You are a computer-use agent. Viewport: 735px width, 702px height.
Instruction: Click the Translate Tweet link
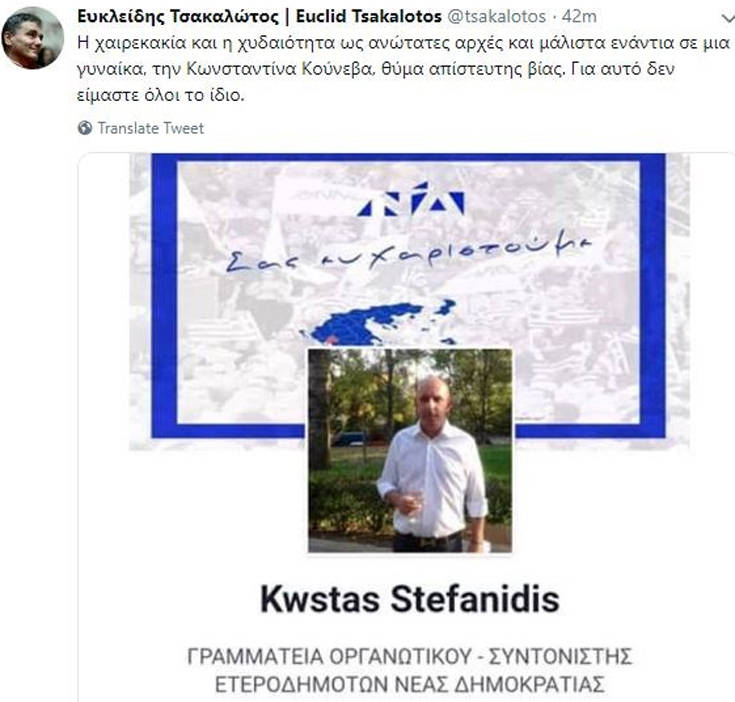pyautogui.click(x=151, y=128)
